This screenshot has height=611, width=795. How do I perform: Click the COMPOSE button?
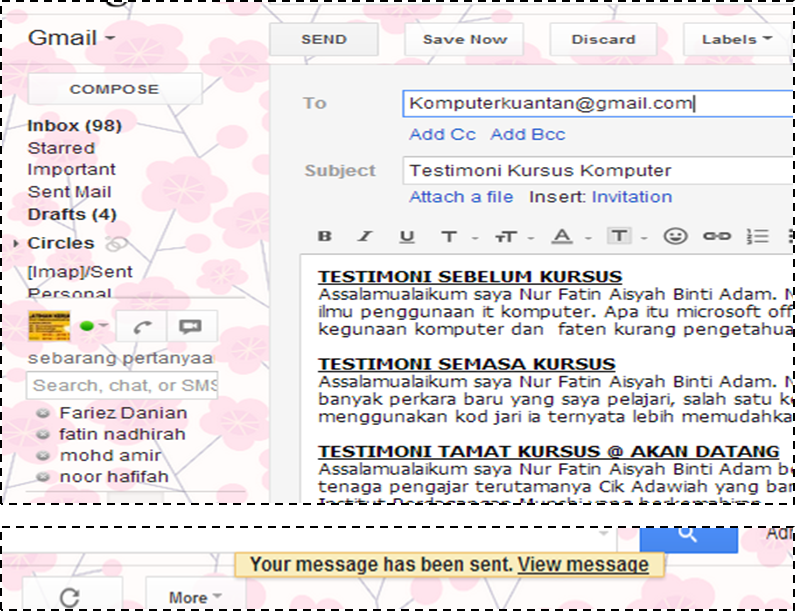pos(115,89)
